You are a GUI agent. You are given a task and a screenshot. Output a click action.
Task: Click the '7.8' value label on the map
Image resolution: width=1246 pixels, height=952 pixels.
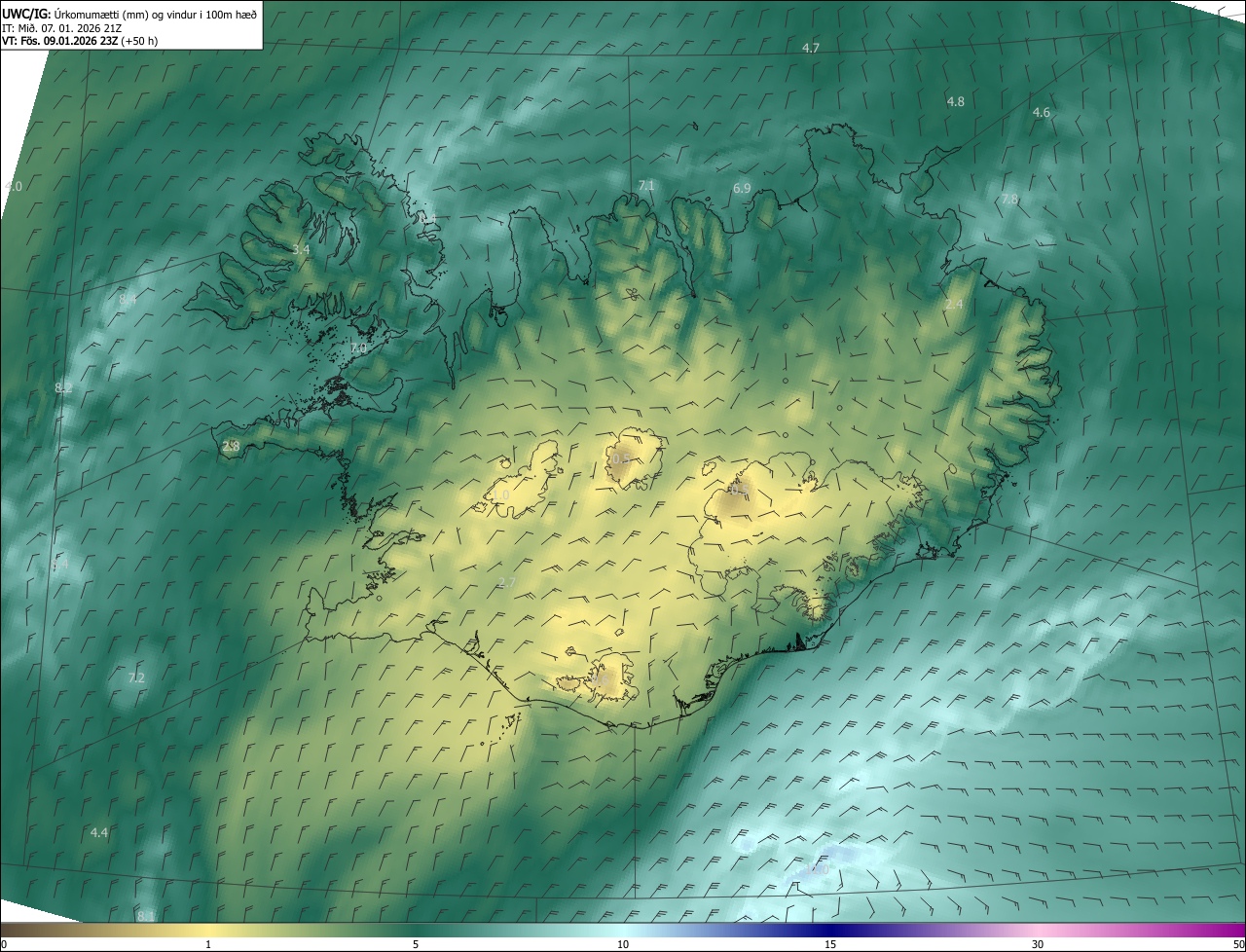1009,200
